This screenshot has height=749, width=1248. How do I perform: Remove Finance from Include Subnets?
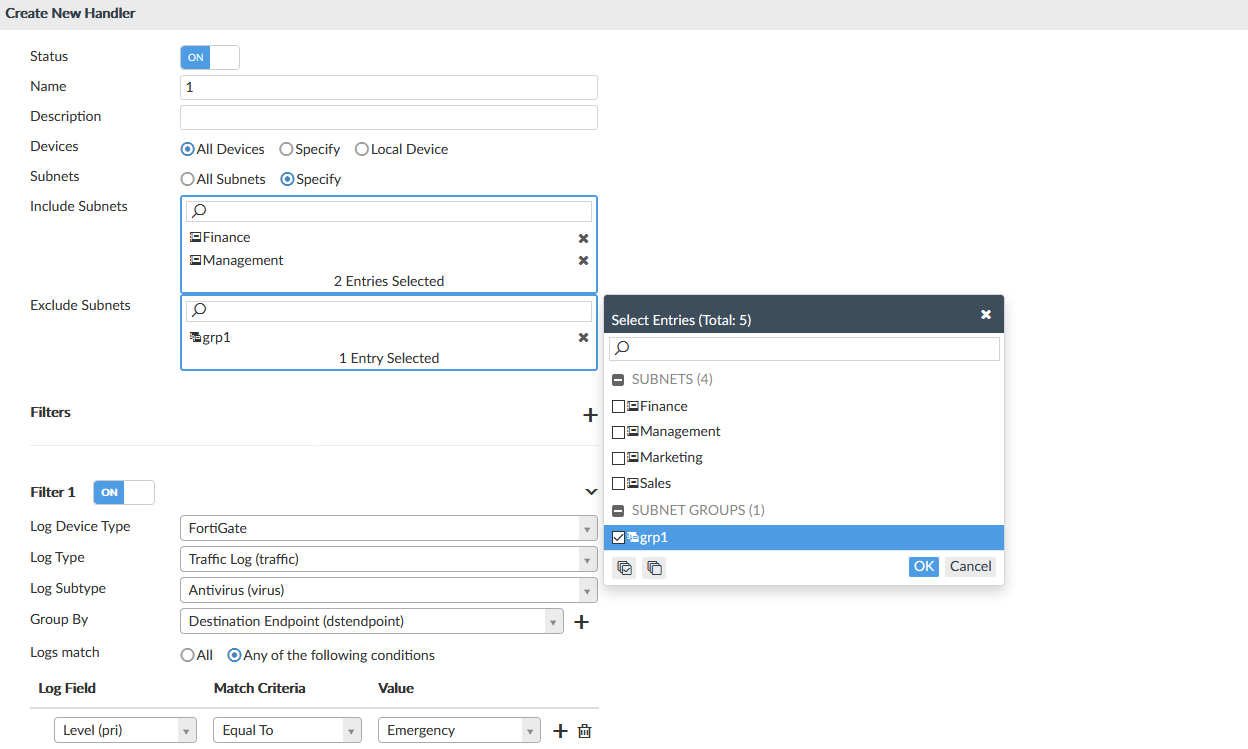tap(583, 238)
